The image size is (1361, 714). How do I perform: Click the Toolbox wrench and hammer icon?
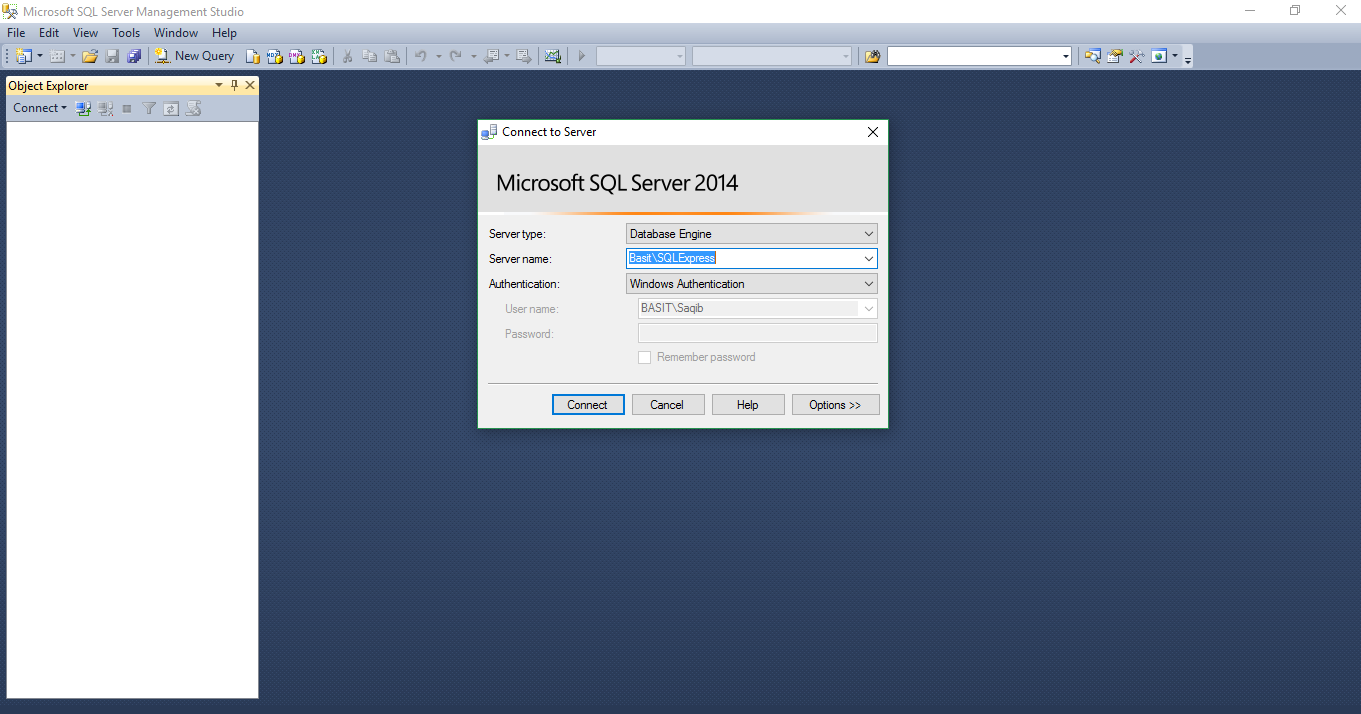1136,56
